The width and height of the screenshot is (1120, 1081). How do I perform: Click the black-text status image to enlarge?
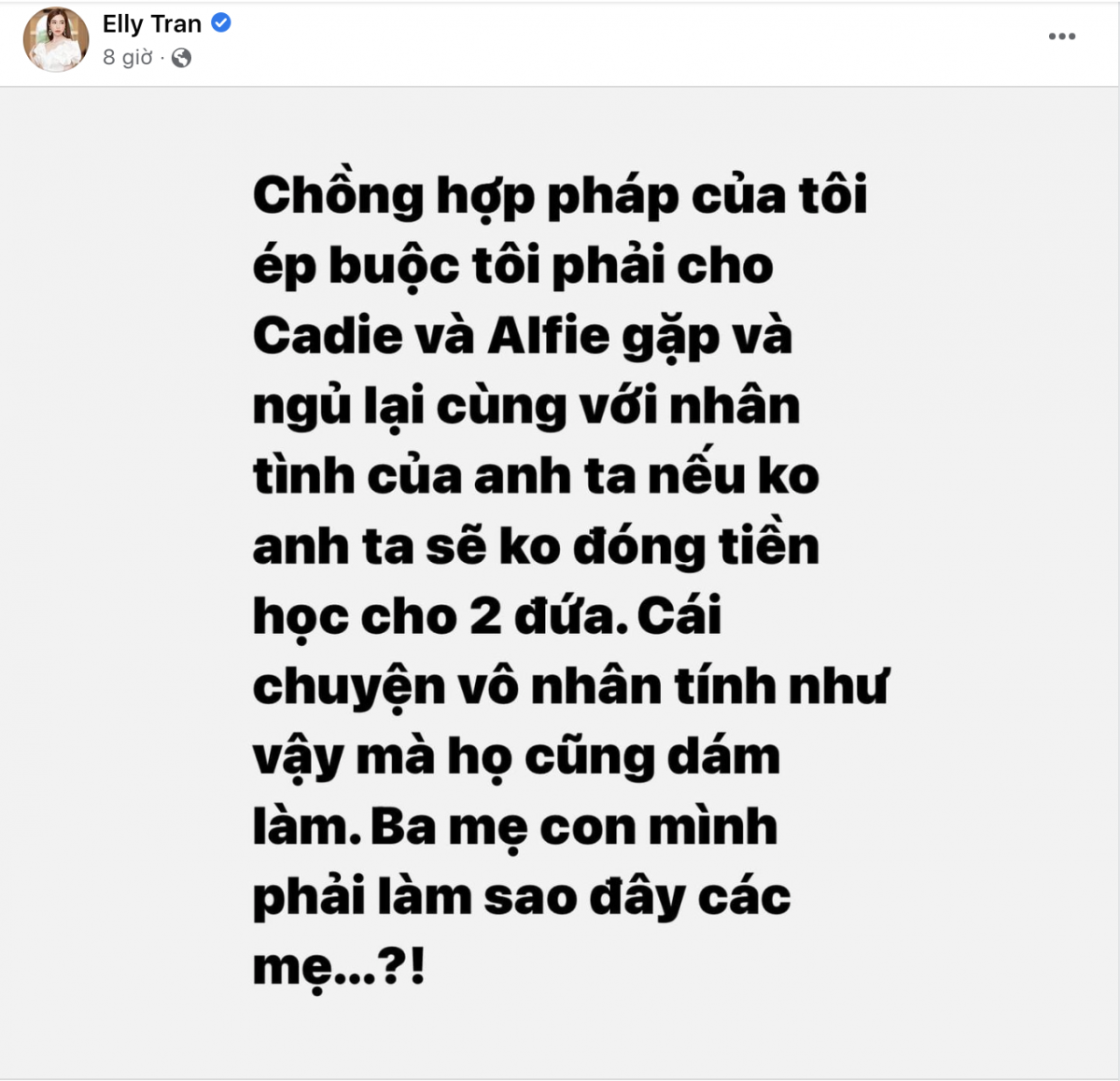560,579
